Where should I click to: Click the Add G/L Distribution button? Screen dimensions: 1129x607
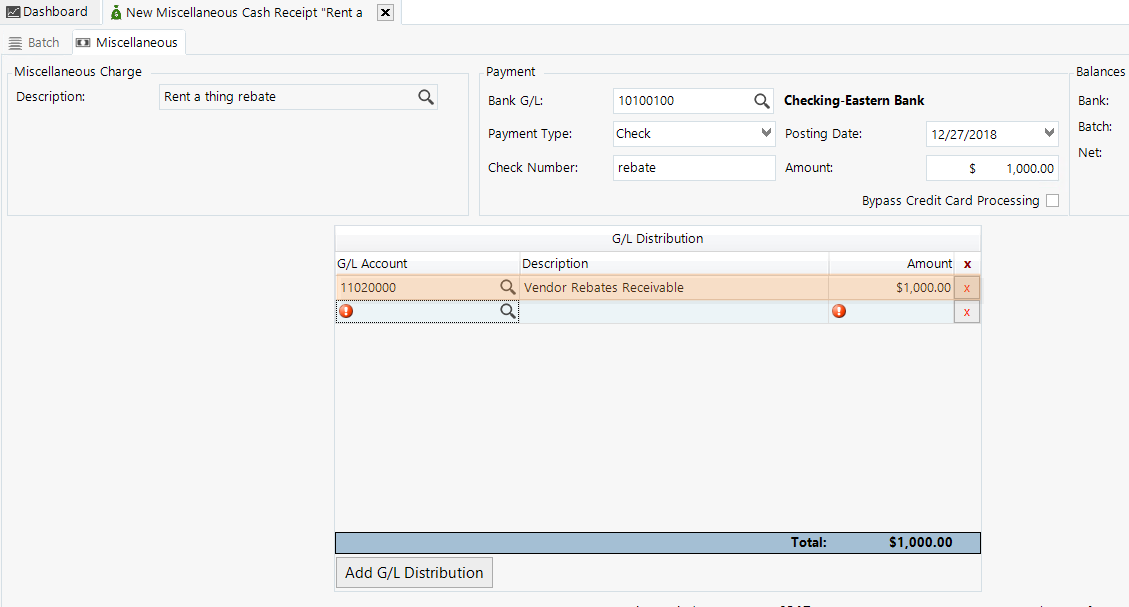click(x=414, y=573)
